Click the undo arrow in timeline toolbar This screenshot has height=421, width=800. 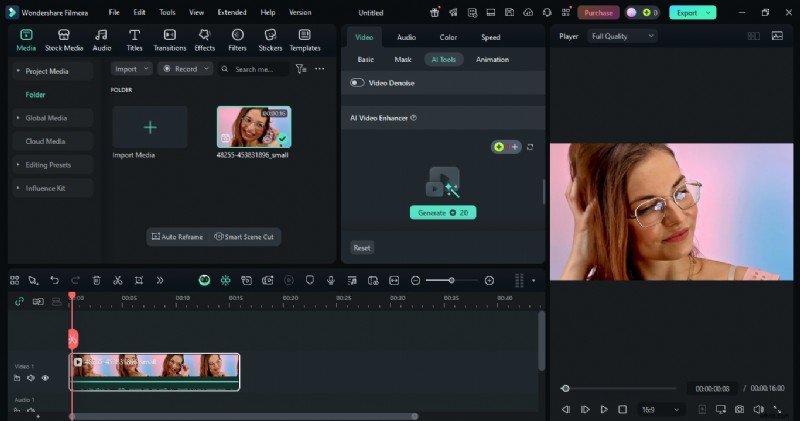(x=54, y=281)
